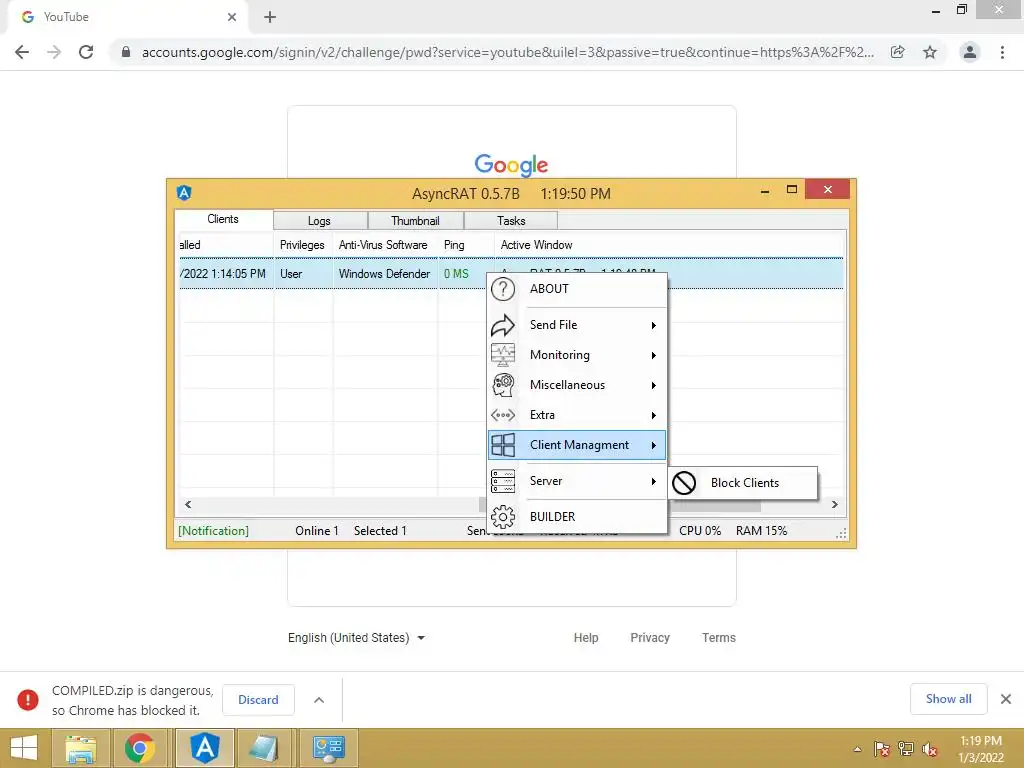Click muted volume icon in tray
The height and width of the screenshot is (768, 1024).
(930, 750)
